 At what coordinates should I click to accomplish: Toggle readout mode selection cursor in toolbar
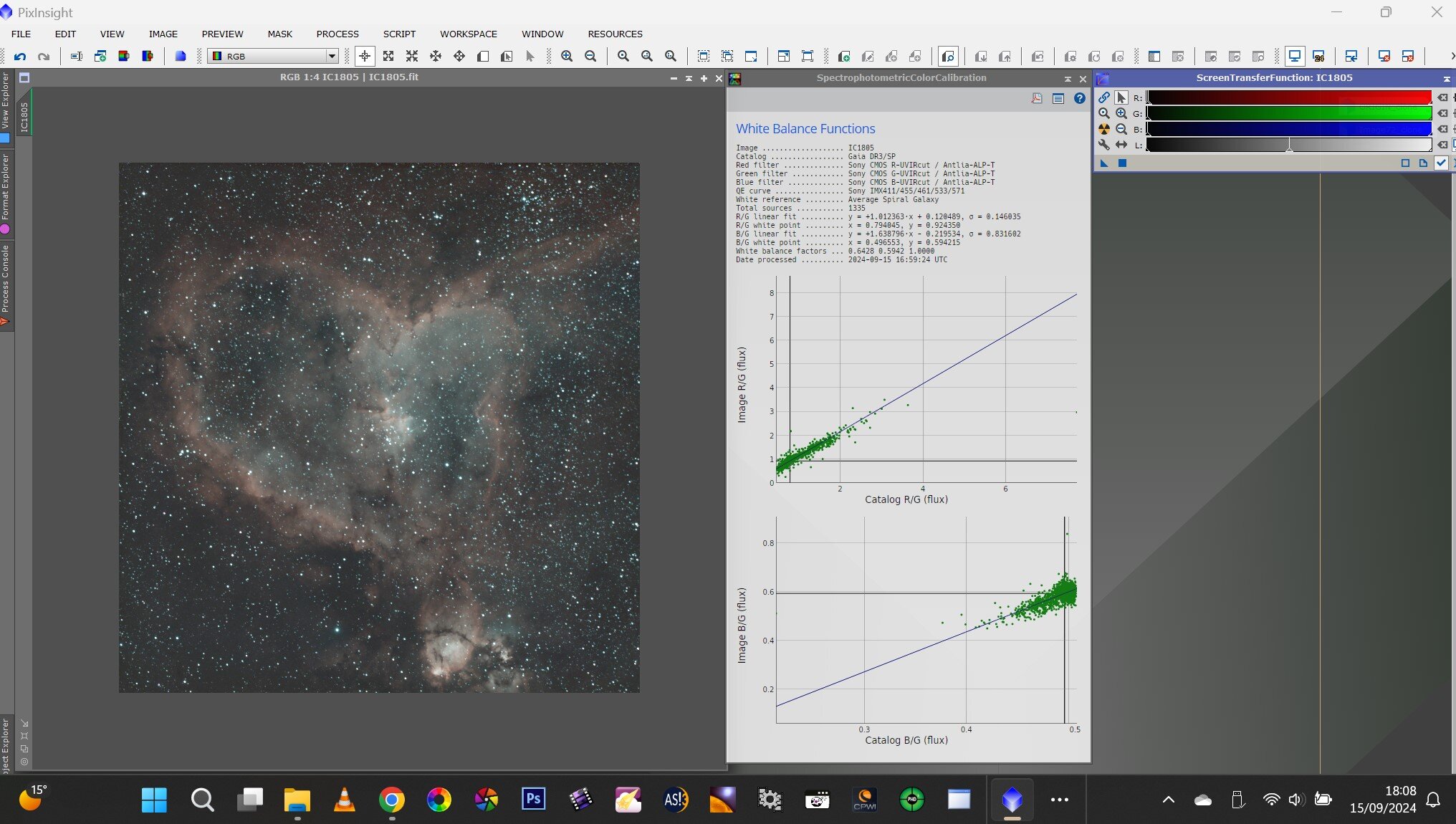coord(364,56)
